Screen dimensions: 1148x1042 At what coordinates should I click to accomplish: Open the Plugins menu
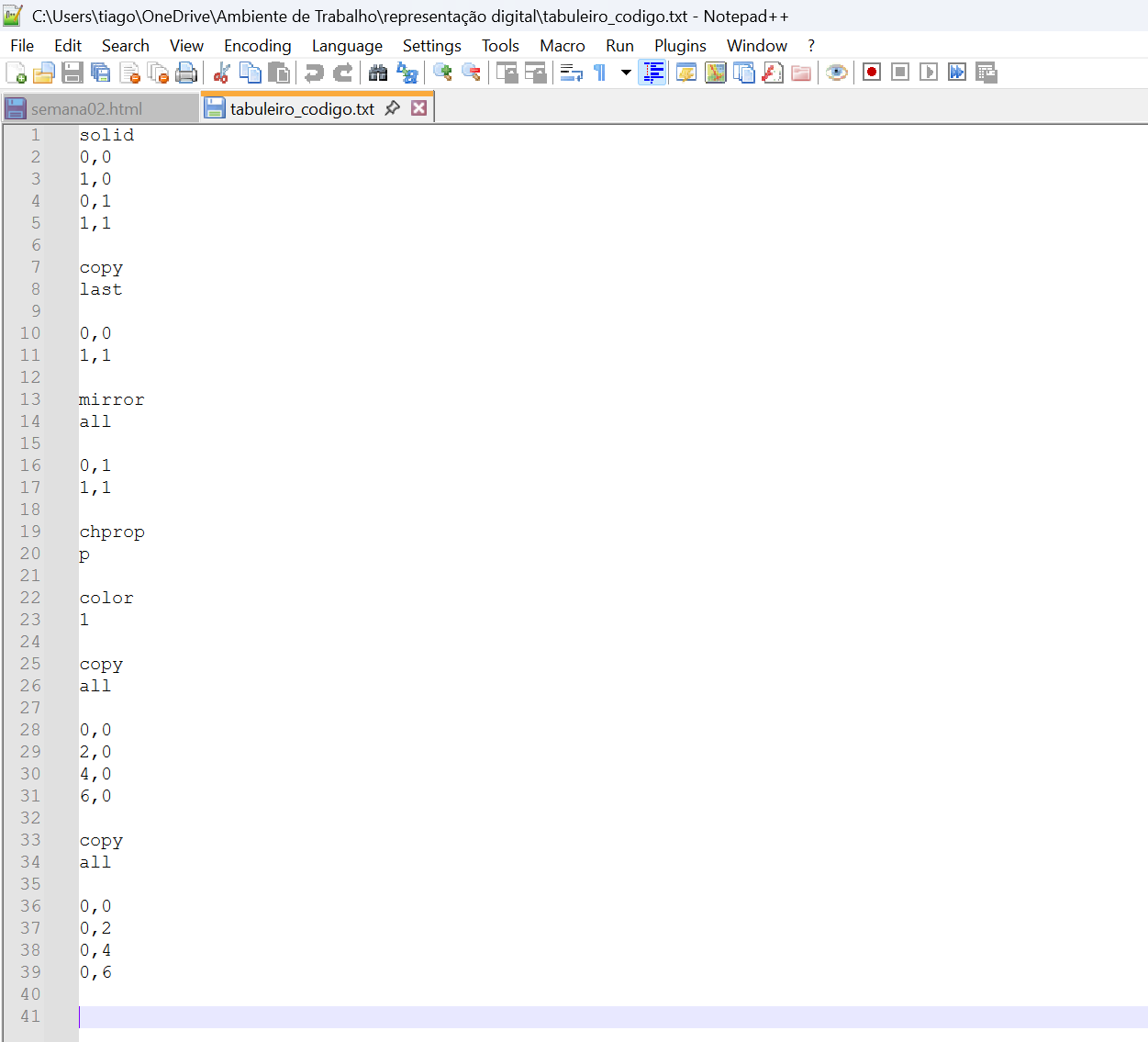point(680,46)
